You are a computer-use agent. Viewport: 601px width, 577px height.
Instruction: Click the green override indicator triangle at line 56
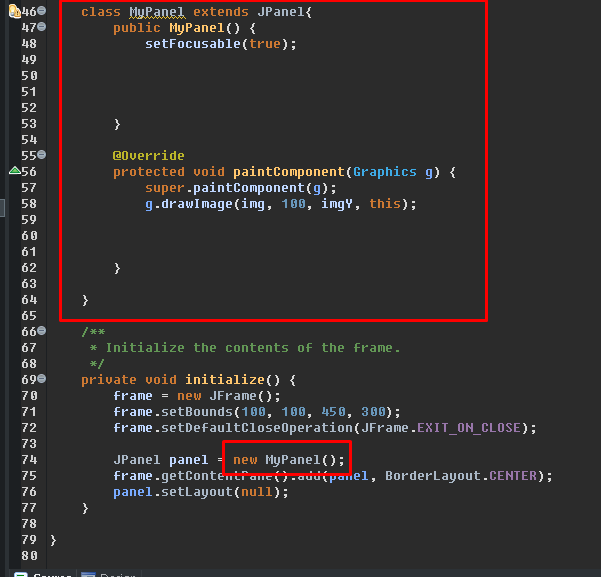click(15, 170)
